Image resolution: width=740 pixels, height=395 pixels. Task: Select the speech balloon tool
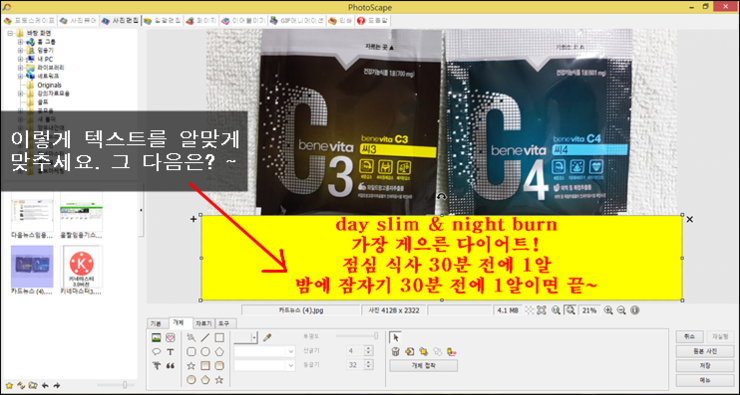pos(157,352)
